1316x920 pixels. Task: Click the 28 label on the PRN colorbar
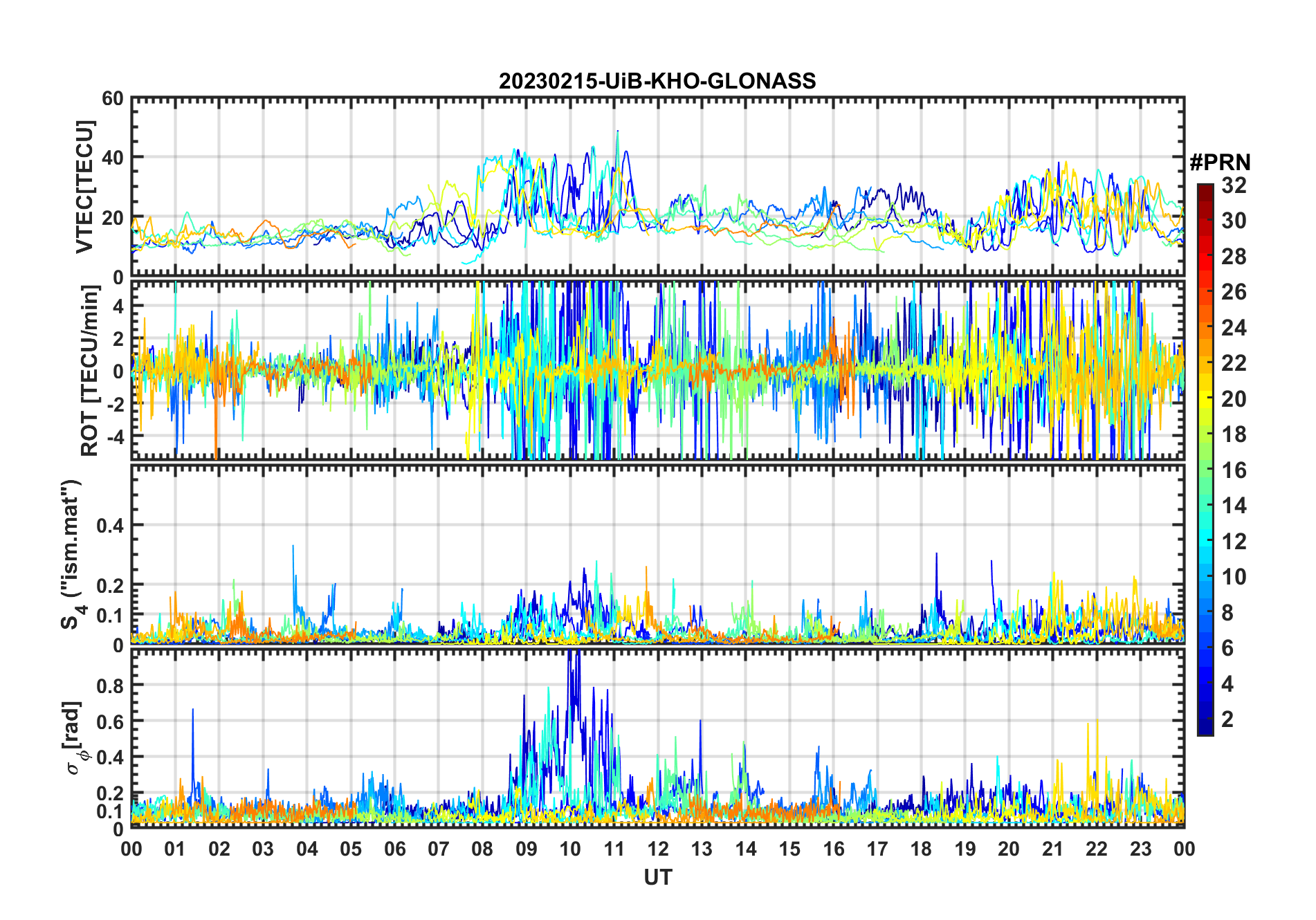[x=1234, y=257]
